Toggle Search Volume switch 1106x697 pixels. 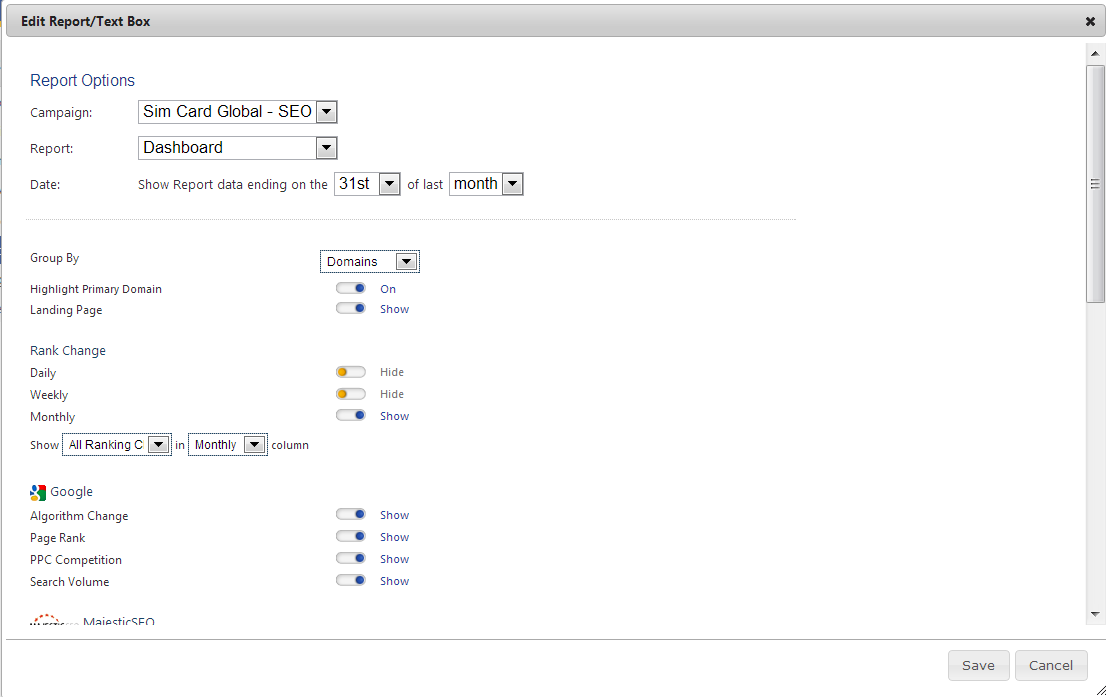click(351, 581)
